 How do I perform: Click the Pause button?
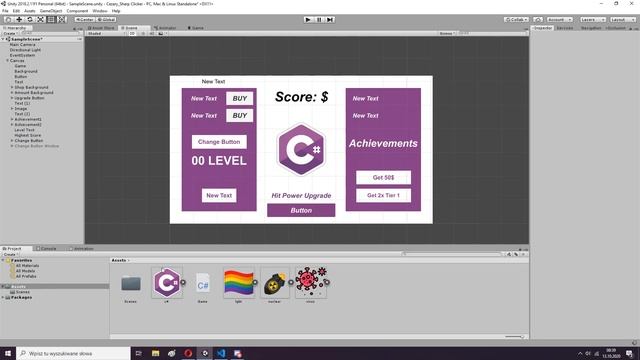tap(319, 20)
